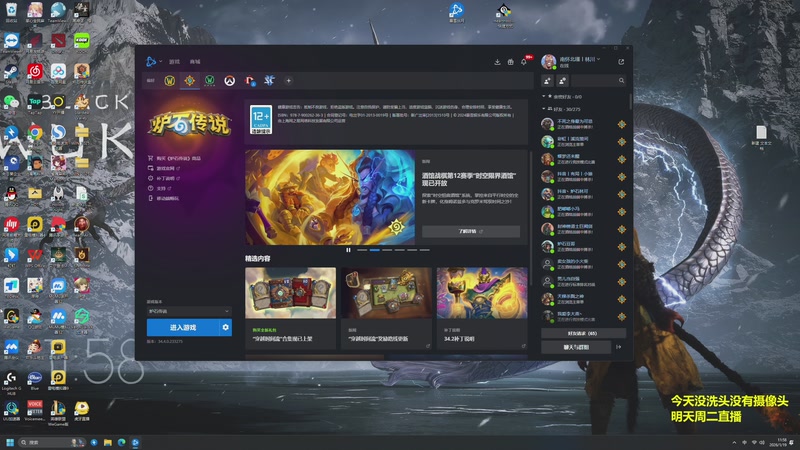
Task: Open Microsoft Edge from the taskbar
Action: 121,442
